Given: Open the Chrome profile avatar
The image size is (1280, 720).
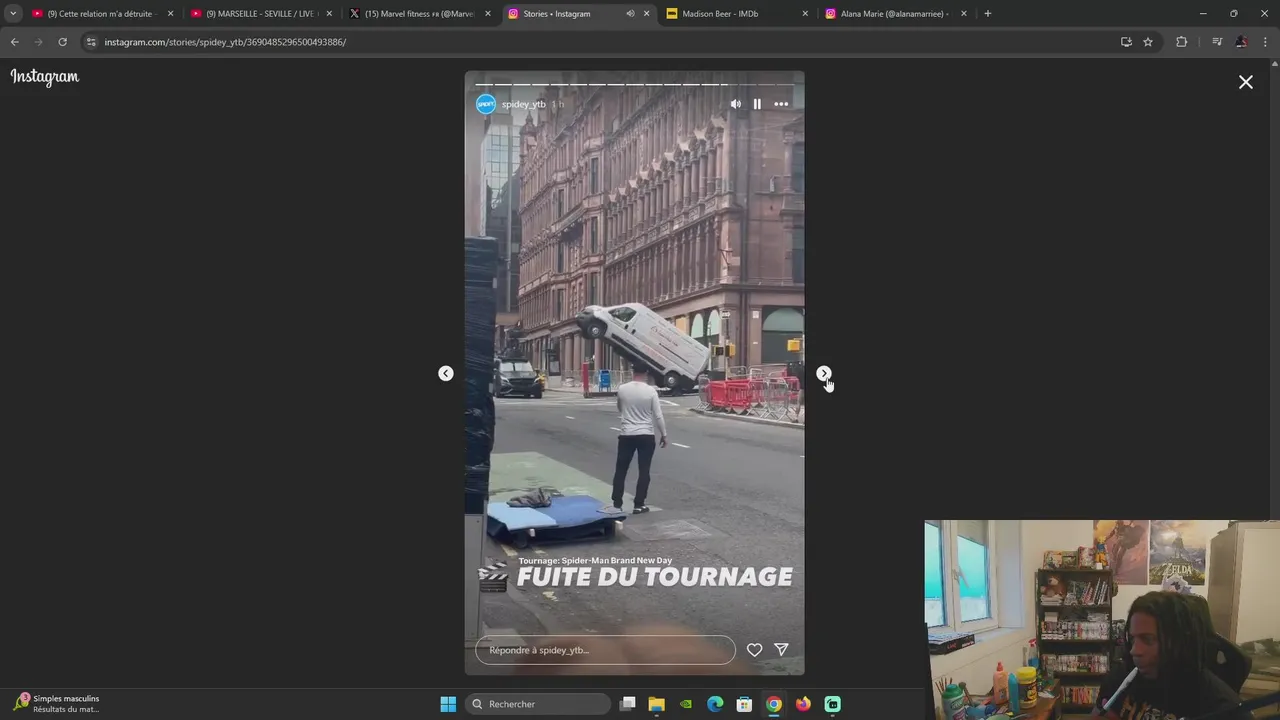Looking at the screenshot, I should (x=1241, y=42).
